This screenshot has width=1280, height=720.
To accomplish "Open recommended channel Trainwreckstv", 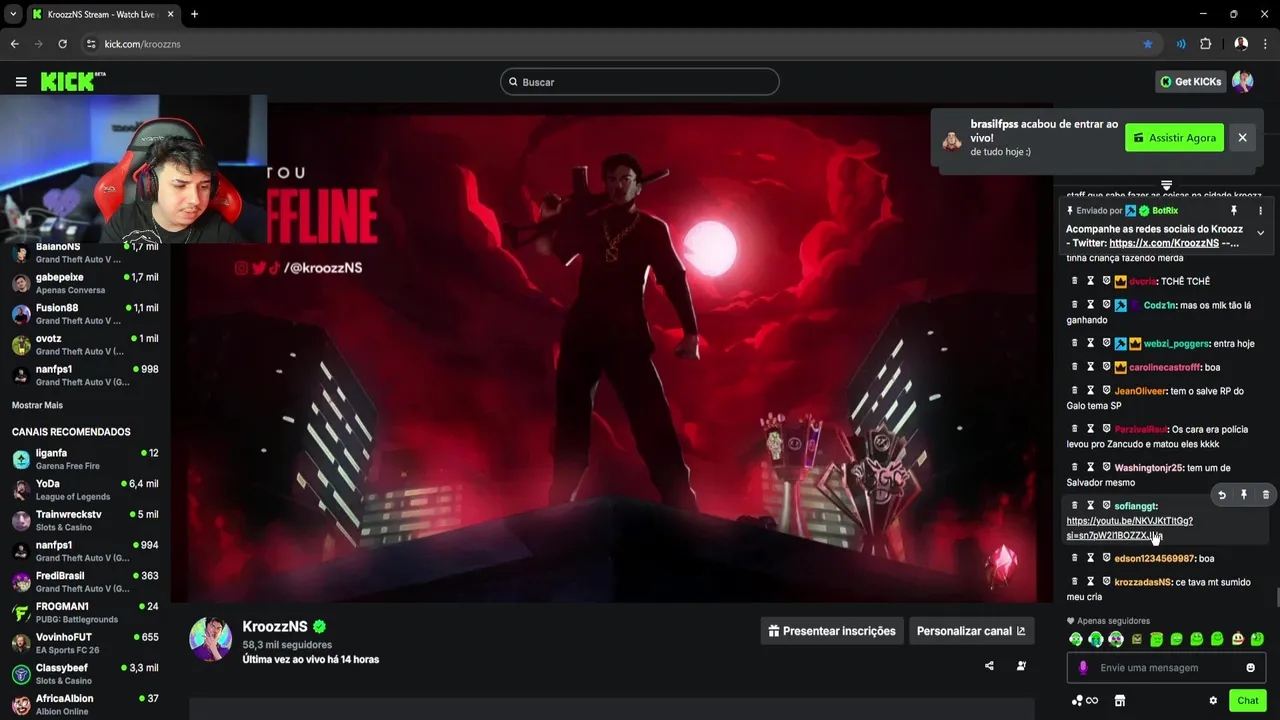I will 85,521.
